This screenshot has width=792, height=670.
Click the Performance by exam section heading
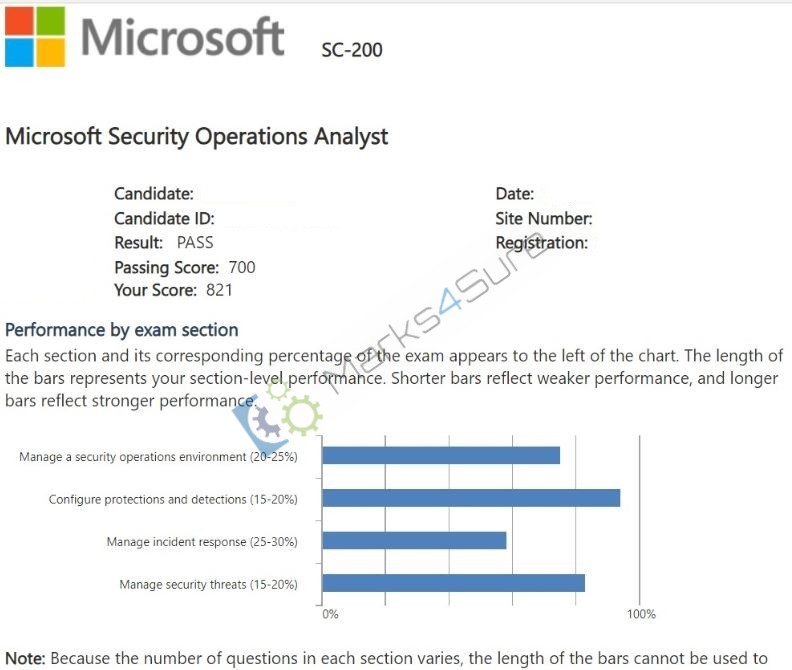(122, 330)
